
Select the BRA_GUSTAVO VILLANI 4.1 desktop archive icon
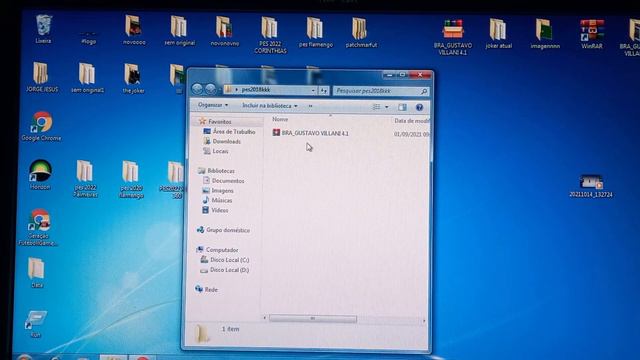(x=453, y=37)
